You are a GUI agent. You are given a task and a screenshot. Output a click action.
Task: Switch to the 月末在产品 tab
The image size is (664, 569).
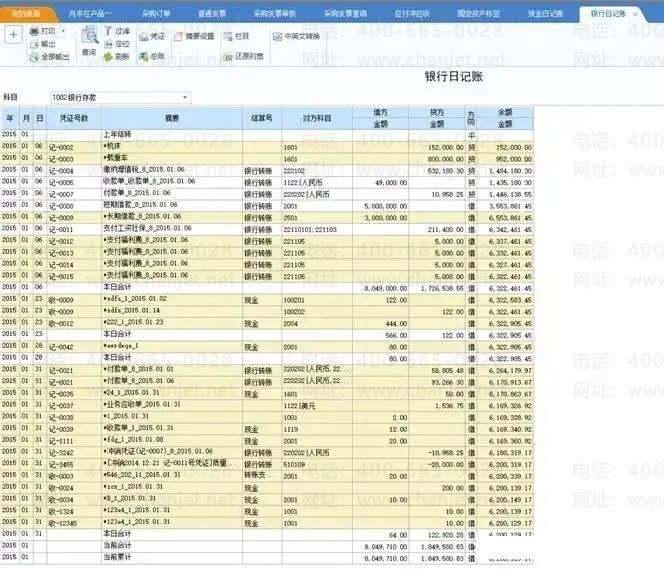point(90,14)
